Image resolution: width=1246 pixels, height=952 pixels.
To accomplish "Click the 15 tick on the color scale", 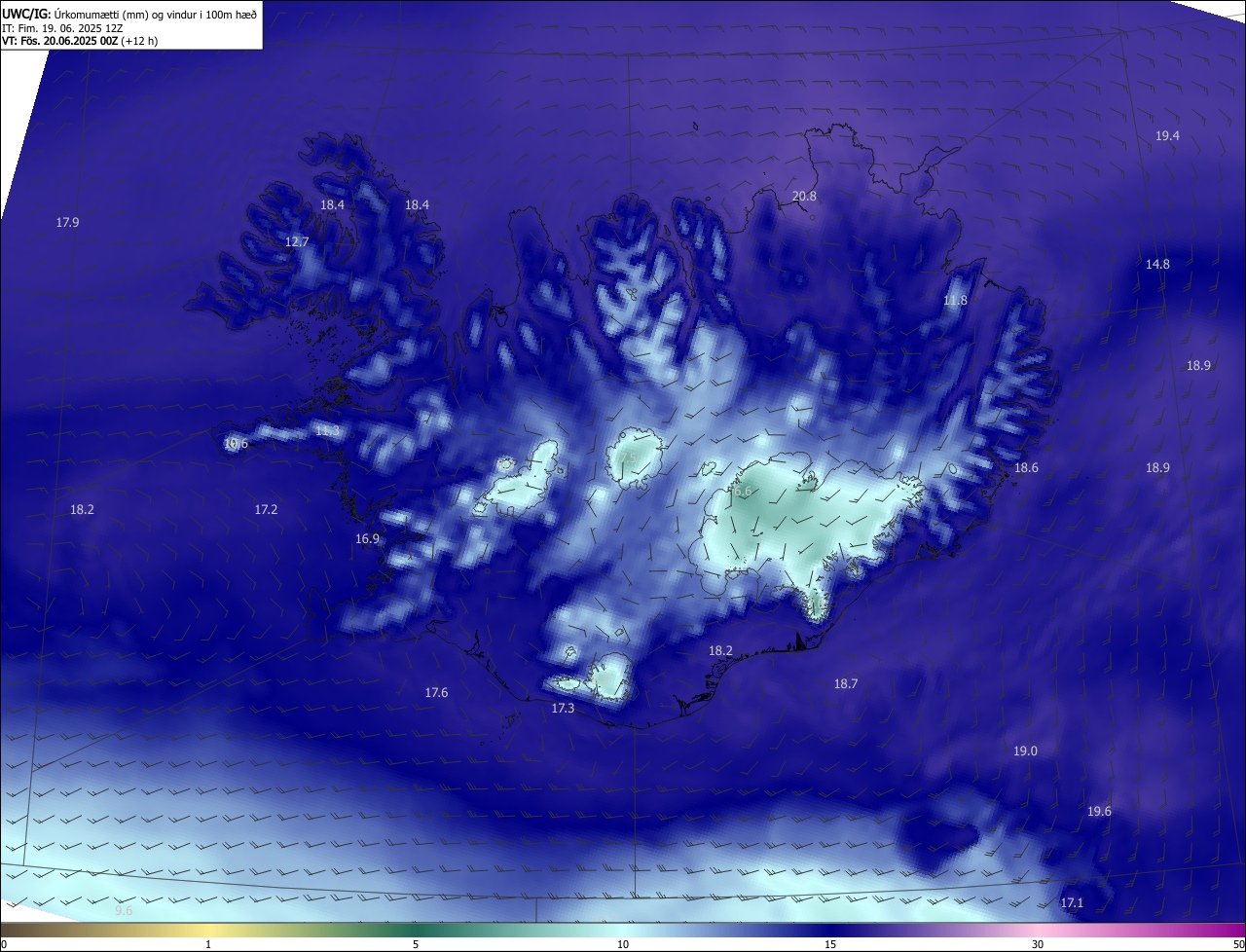I will 830,944.
